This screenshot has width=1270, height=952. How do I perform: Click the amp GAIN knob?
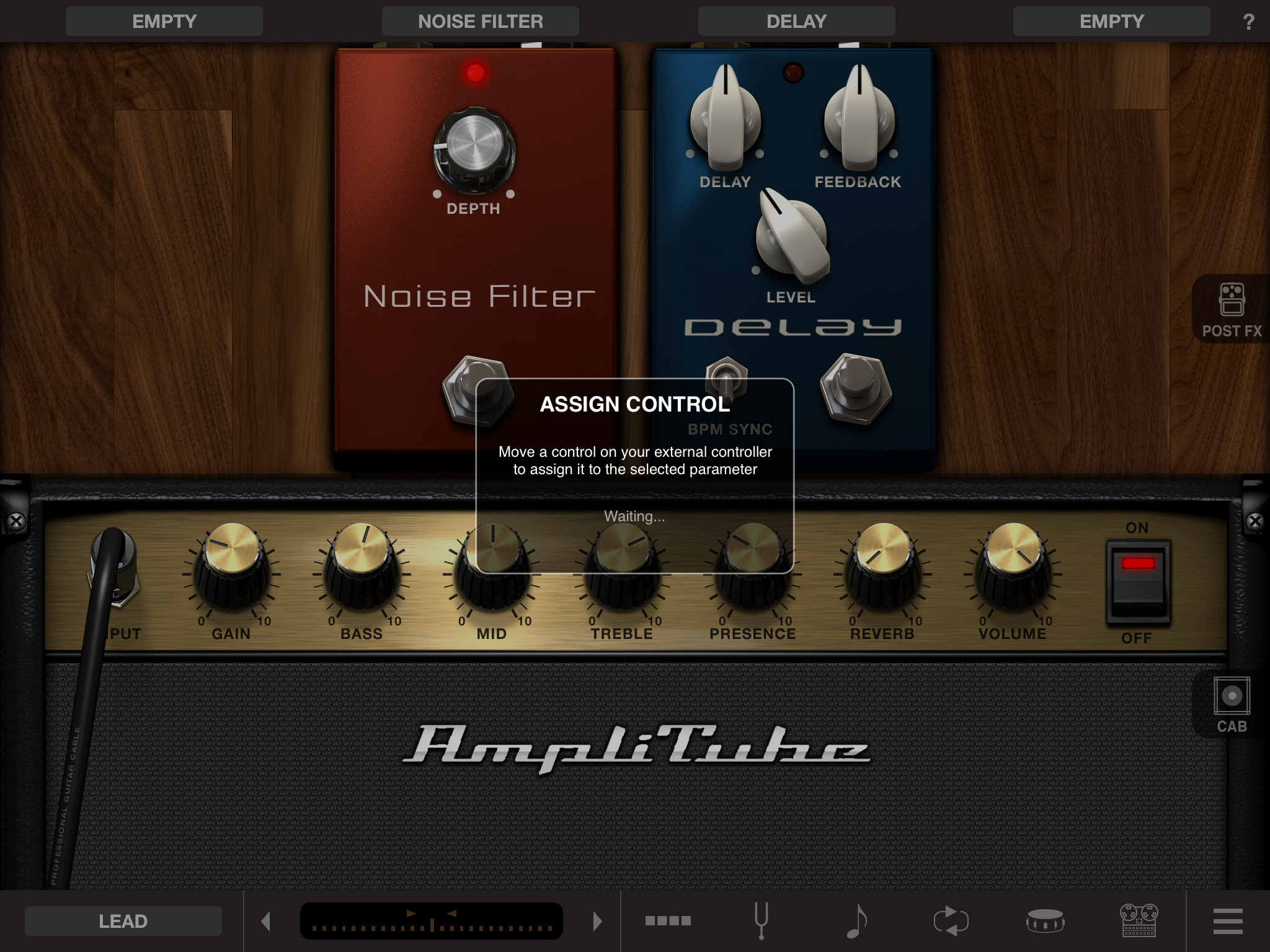(232, 565)
